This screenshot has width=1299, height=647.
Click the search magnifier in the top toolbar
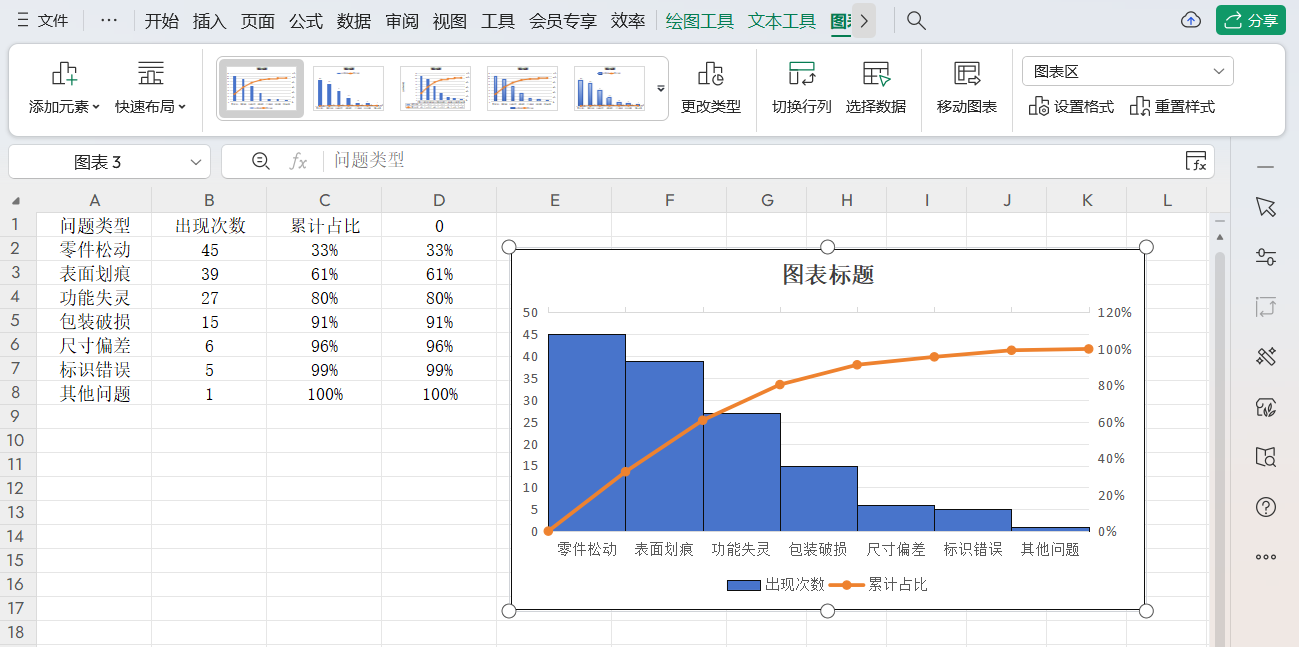[x=915, y=18]
